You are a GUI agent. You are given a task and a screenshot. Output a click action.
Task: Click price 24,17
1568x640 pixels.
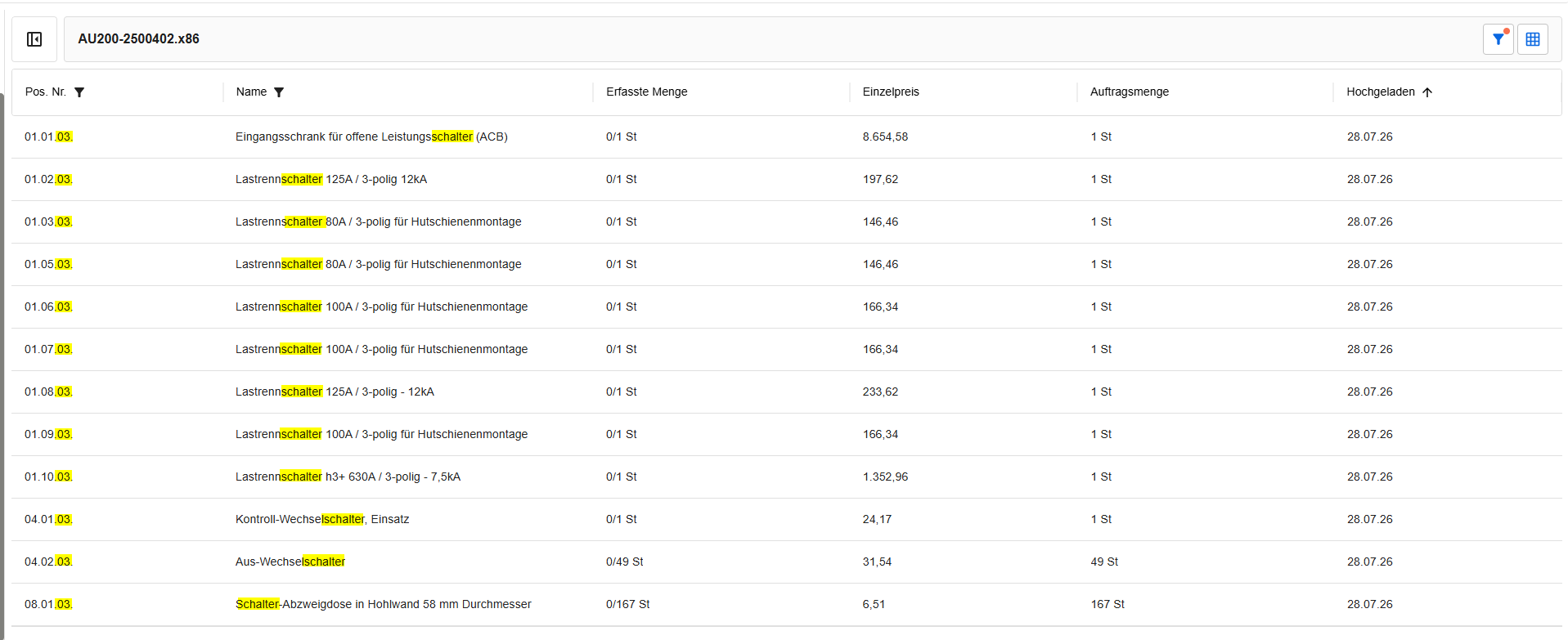877,519
